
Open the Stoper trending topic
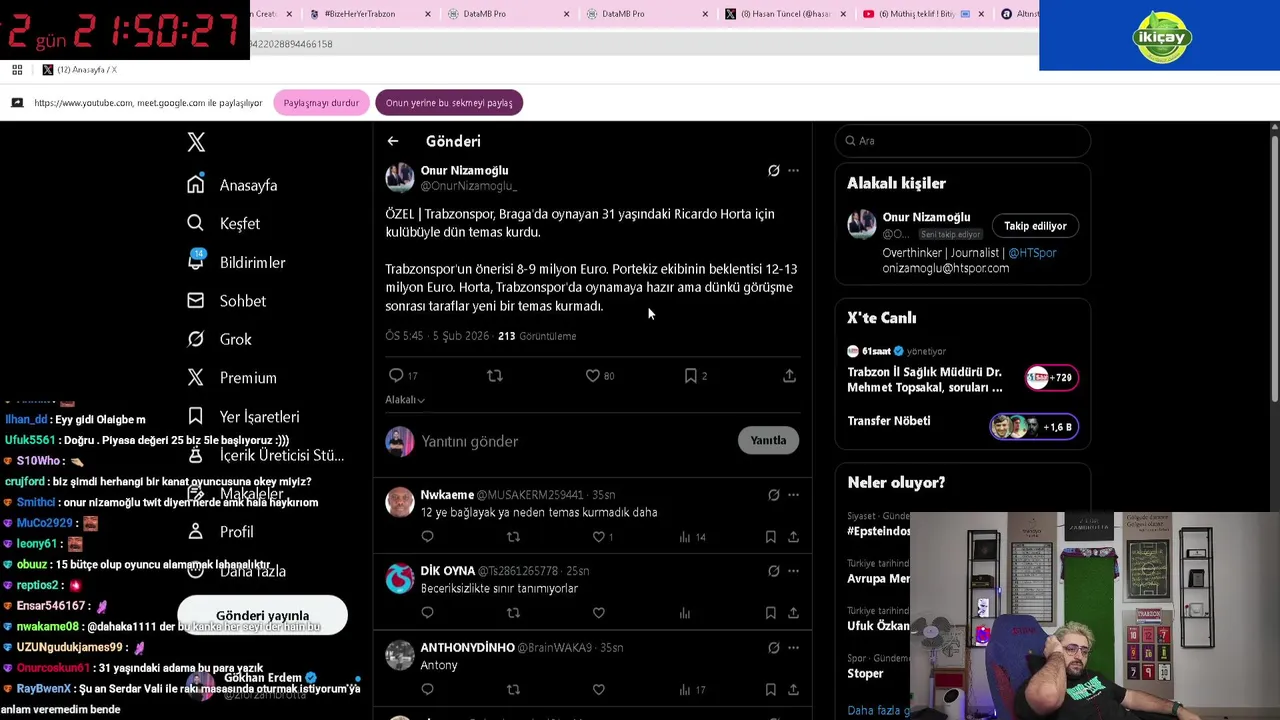coord(865,674)
